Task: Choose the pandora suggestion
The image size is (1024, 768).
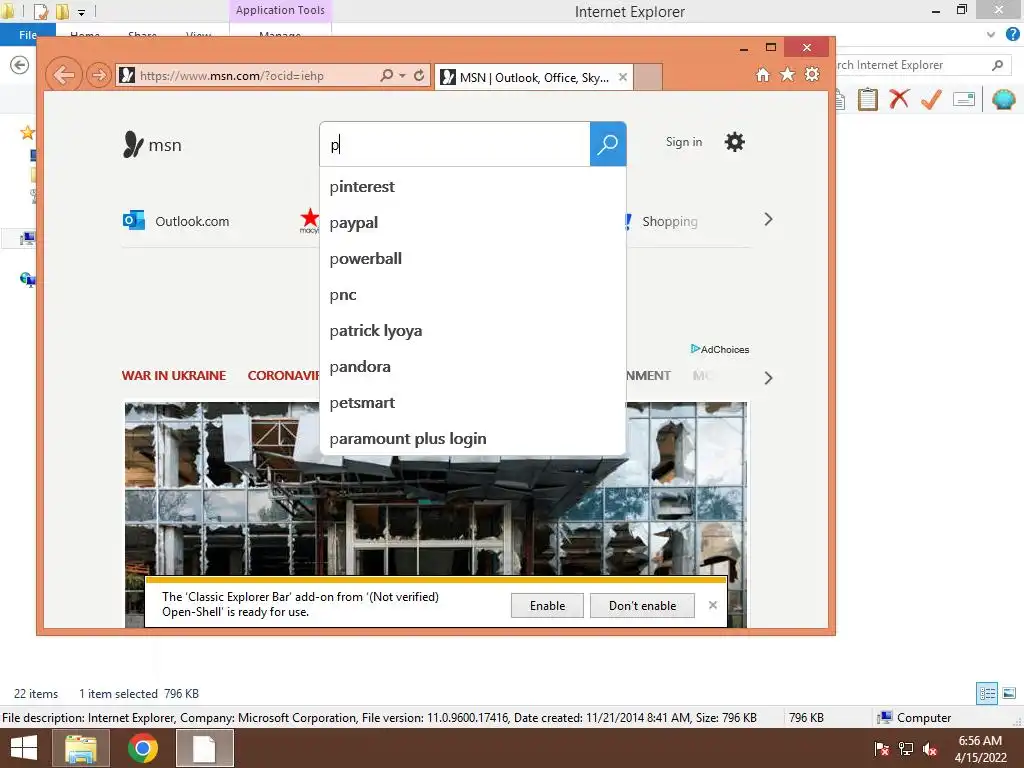Action: [473, 366]
